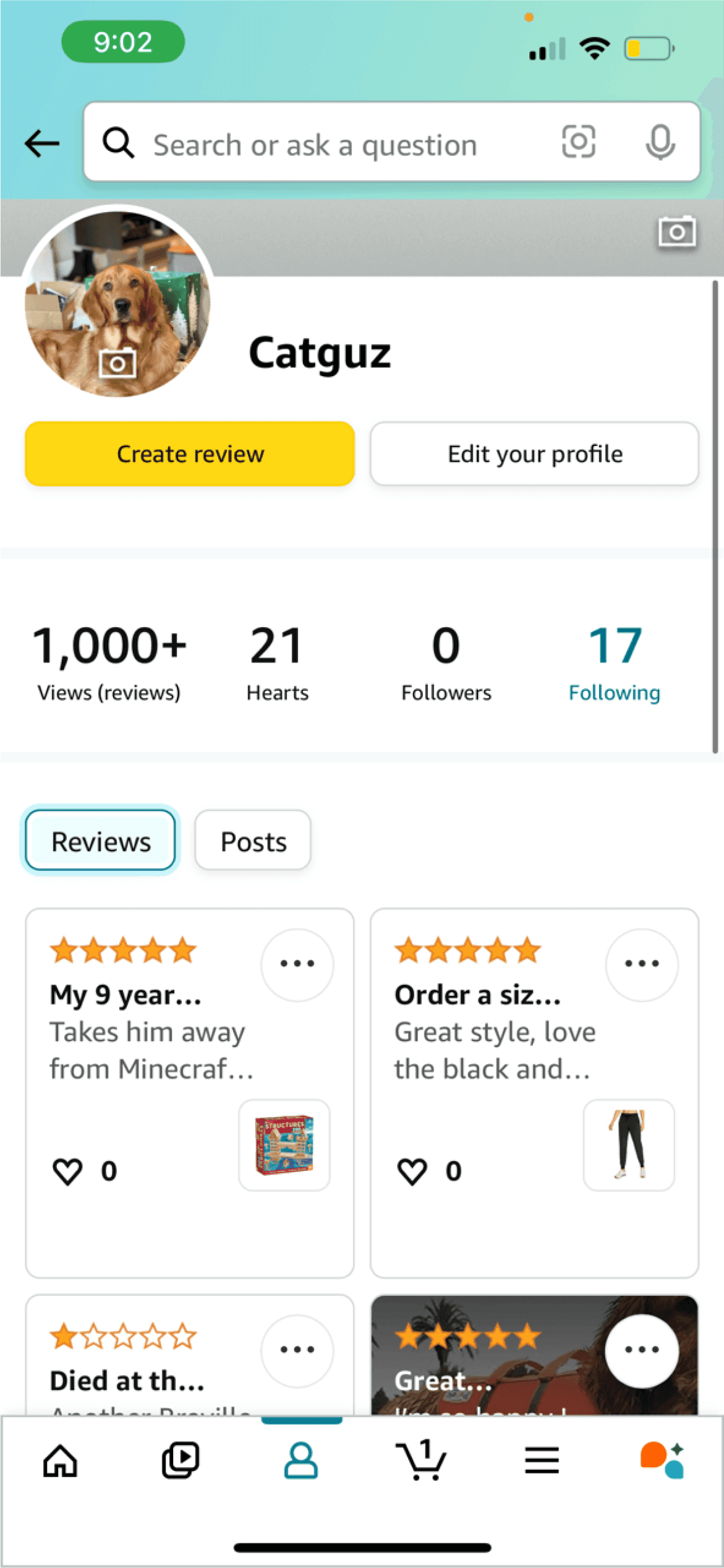
Task: Heart the "My 9 year..." review
Action: pyautogui.click(x=67, y=1171)
